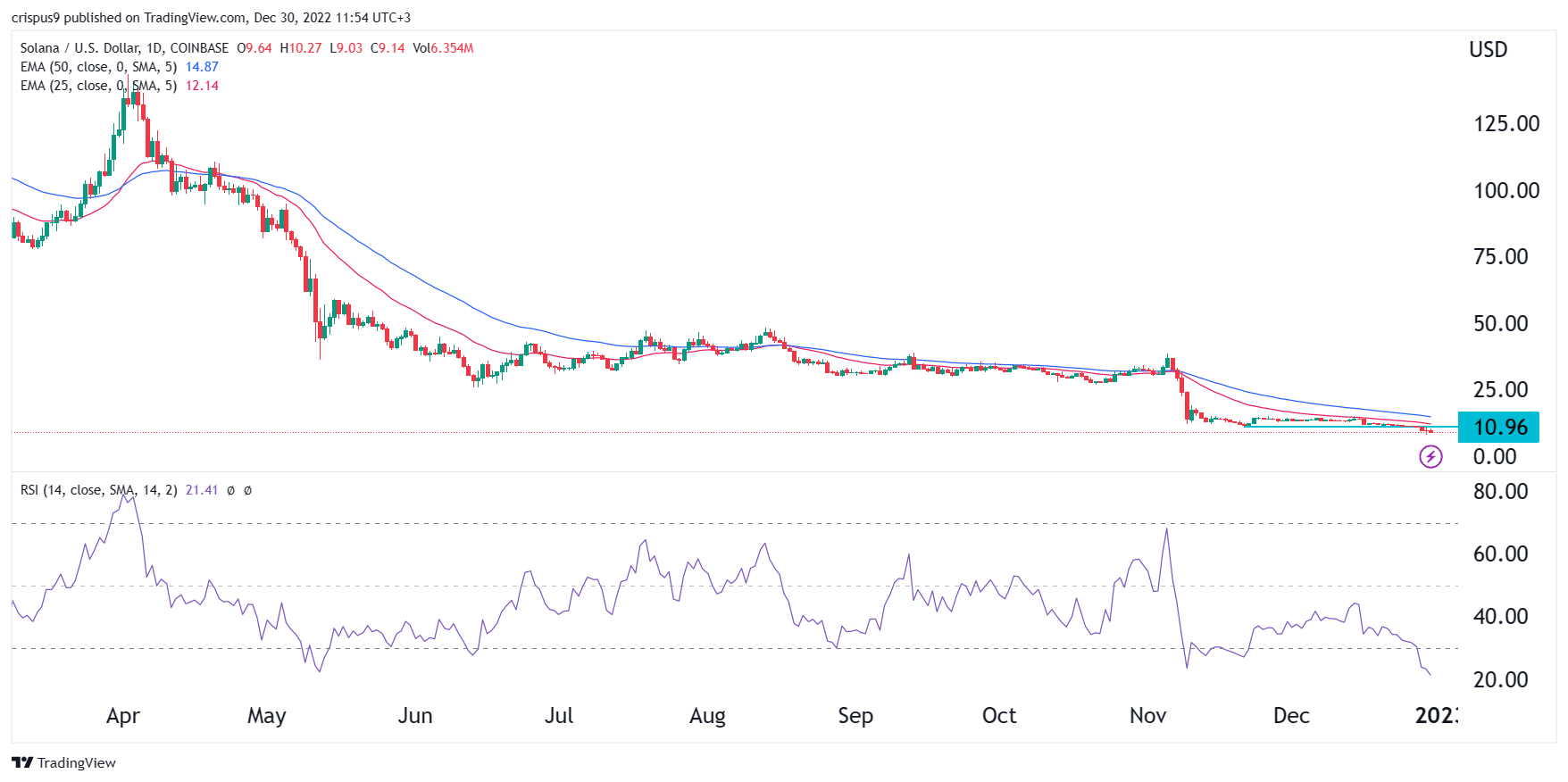Click the Jul label on time axis

pos(559,716)
